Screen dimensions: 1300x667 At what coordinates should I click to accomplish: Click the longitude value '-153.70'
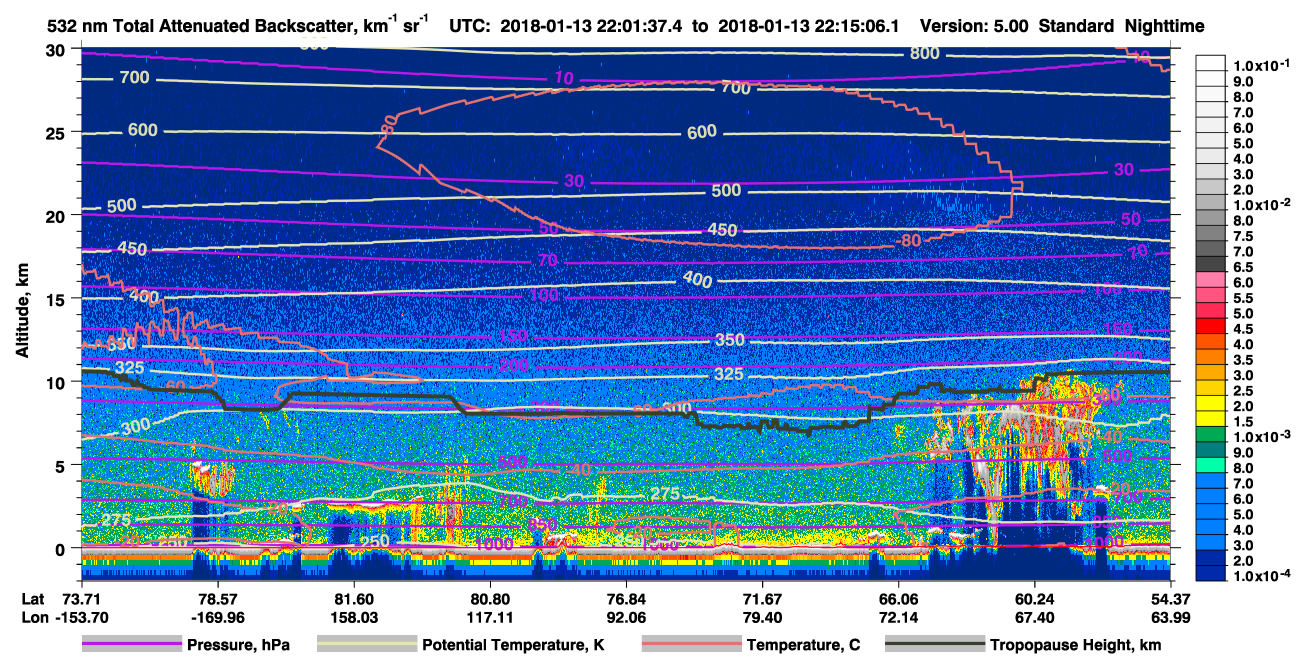coord(81,617)
